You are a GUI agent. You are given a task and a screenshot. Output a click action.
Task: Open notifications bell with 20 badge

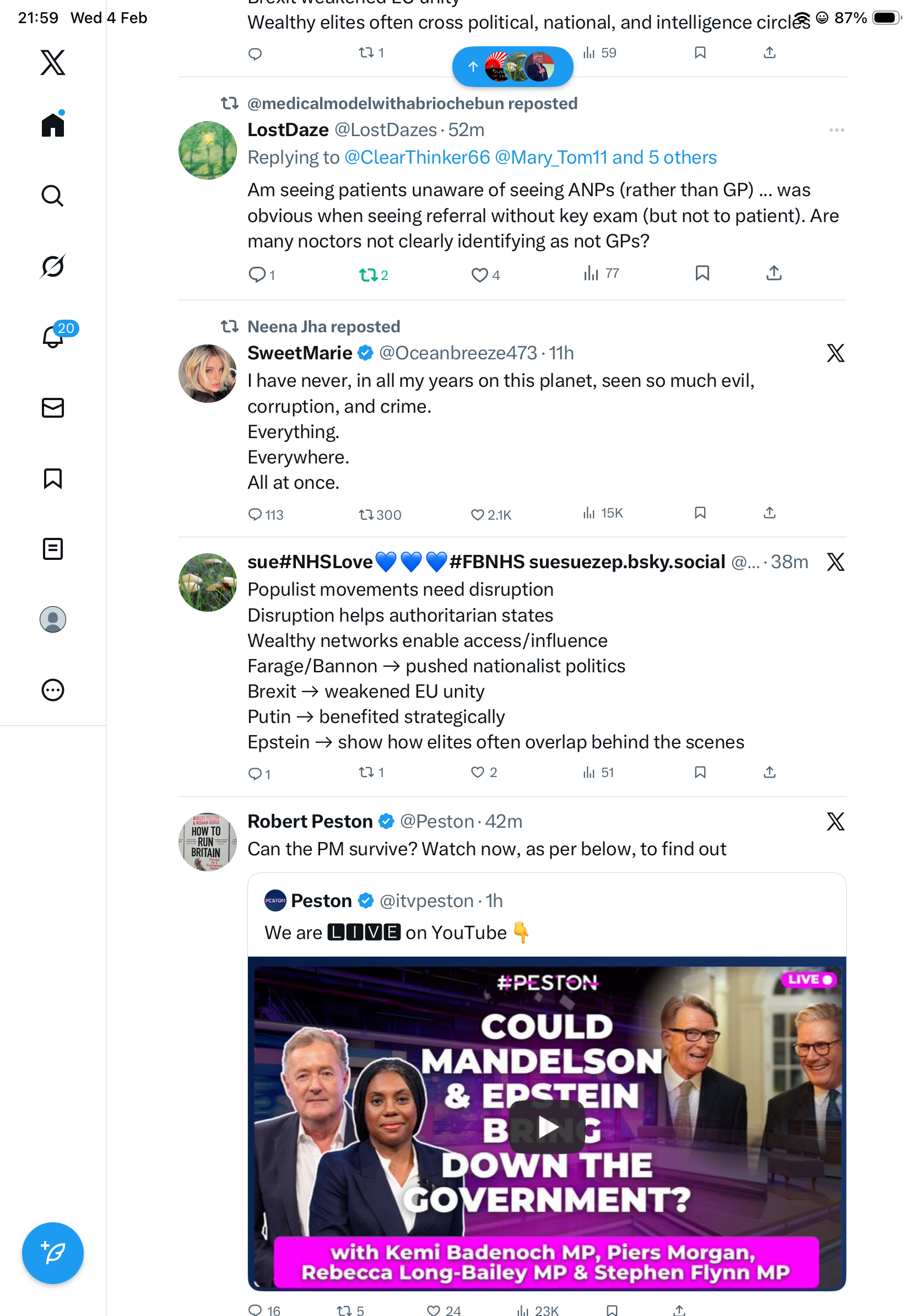tap(53, 337)
